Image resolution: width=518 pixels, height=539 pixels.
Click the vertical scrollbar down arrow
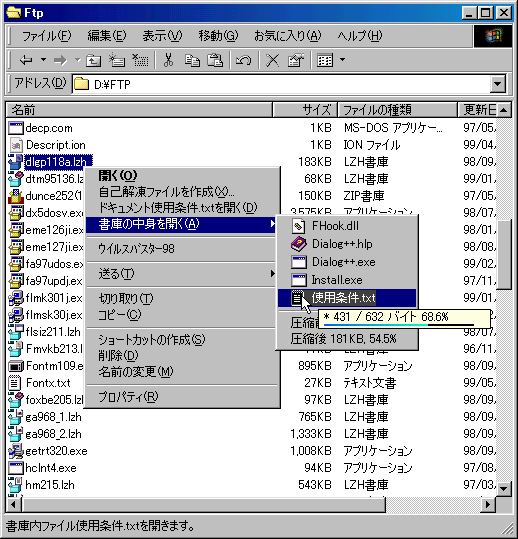click(504, 488)
